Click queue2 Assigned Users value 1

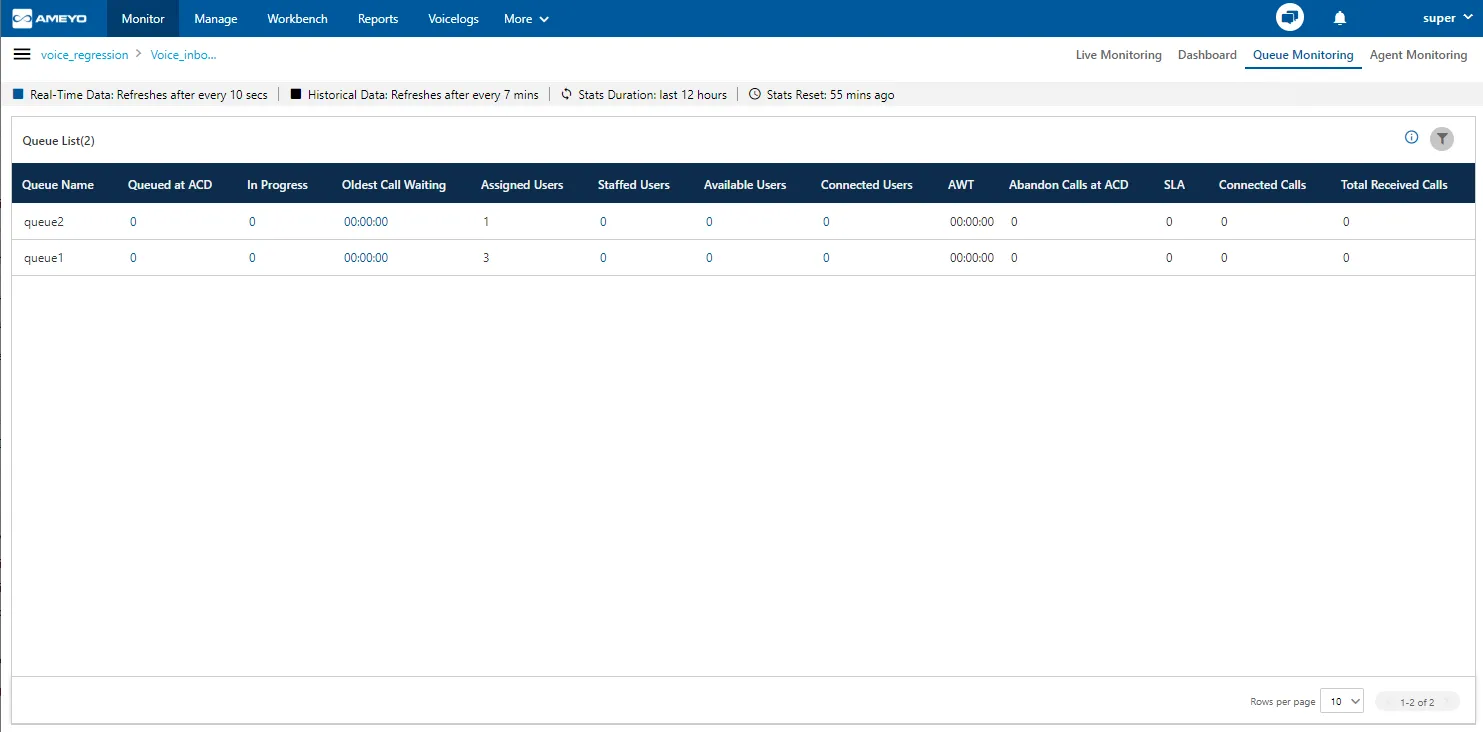(x=486, y=222)
